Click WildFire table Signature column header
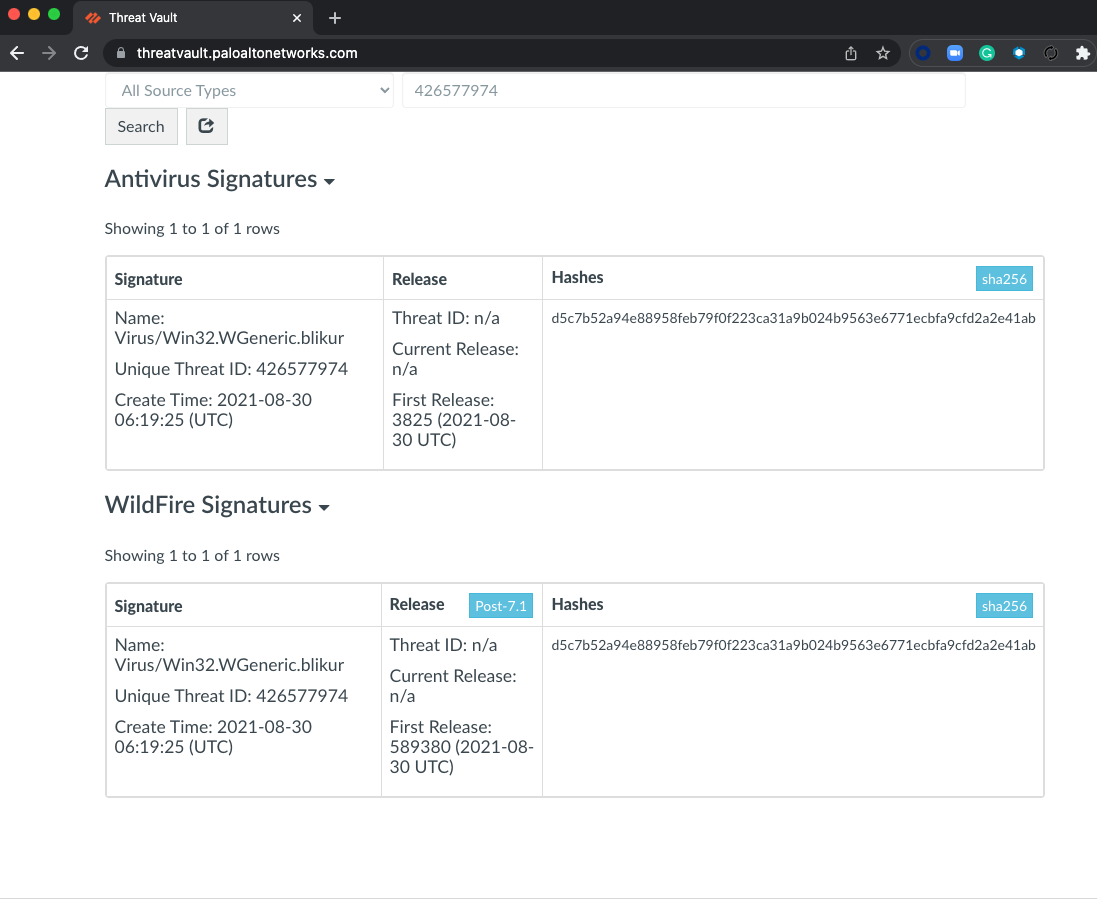The height and width of the screenshot is (917, 1097). pos(148,606)
